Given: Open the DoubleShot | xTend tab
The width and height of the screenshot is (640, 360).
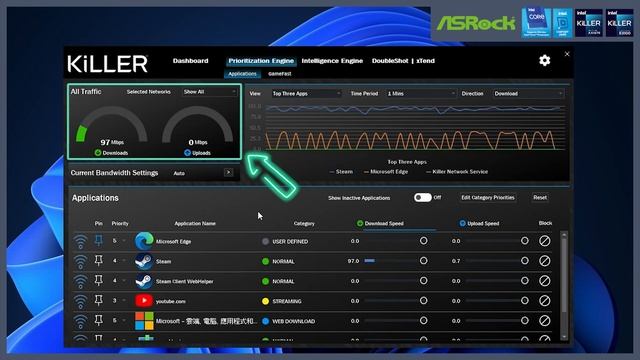Looking at the screenshot, I should click(x=403, y=61).
